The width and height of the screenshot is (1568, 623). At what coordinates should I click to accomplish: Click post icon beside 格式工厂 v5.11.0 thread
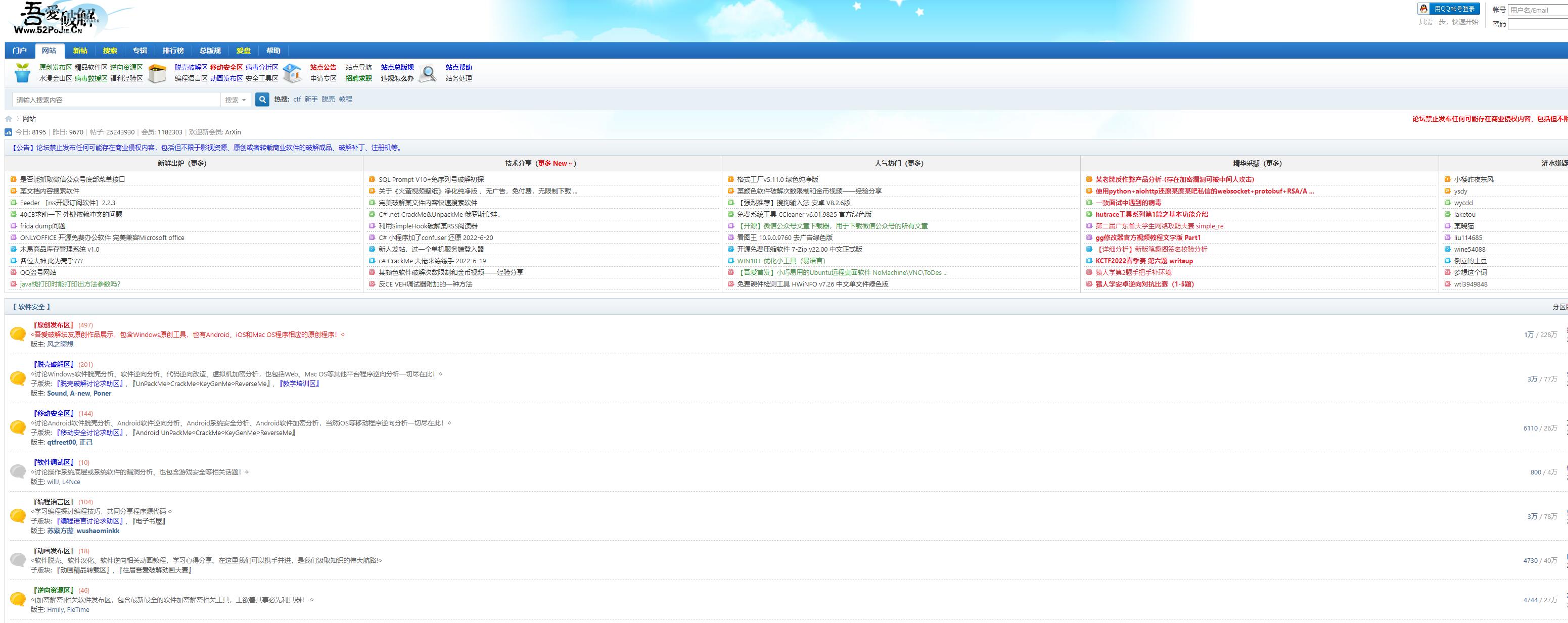click(731, 179)
